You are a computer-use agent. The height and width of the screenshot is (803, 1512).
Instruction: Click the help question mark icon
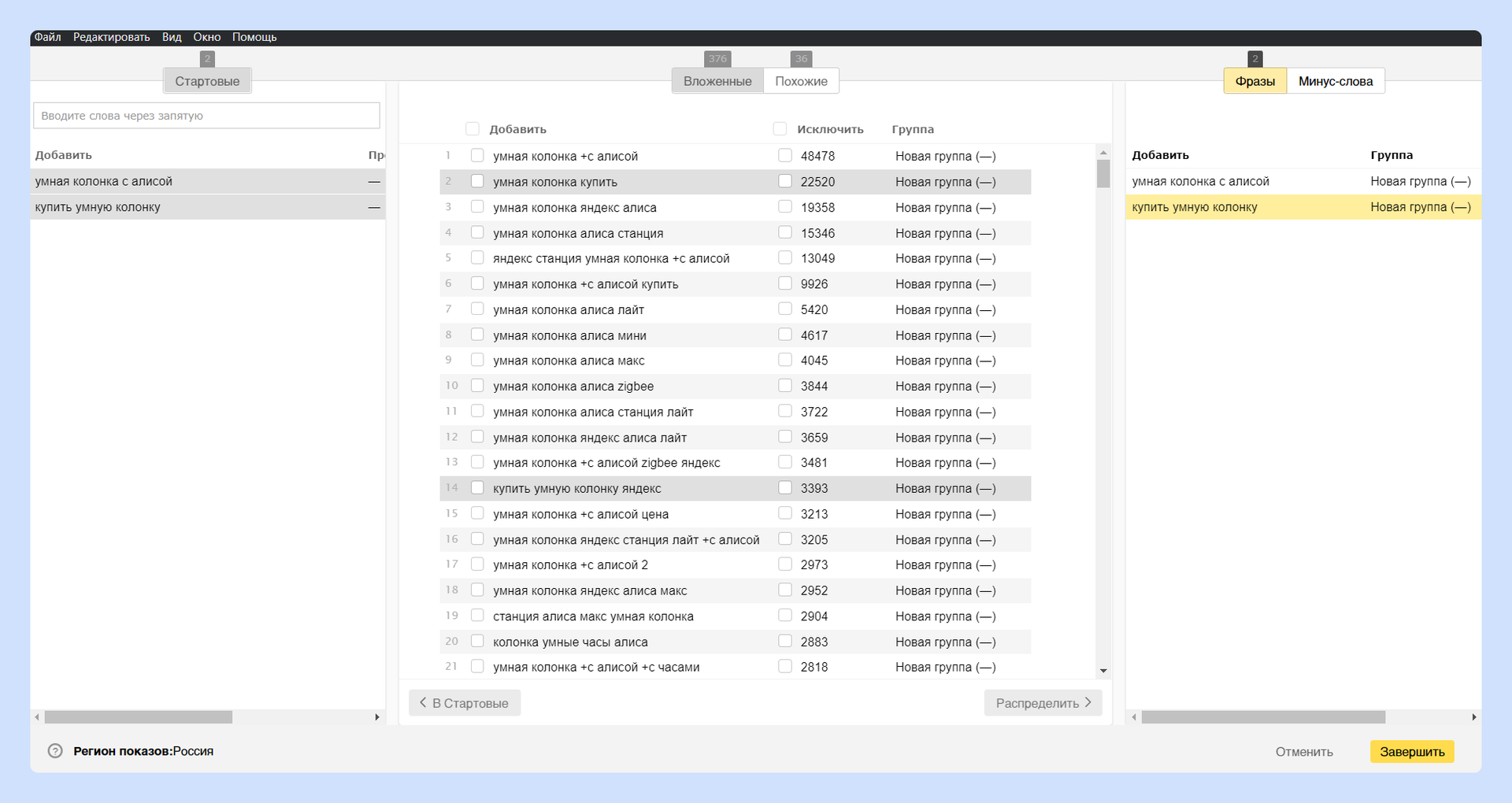pyautogui.click(x=55, y=751)
